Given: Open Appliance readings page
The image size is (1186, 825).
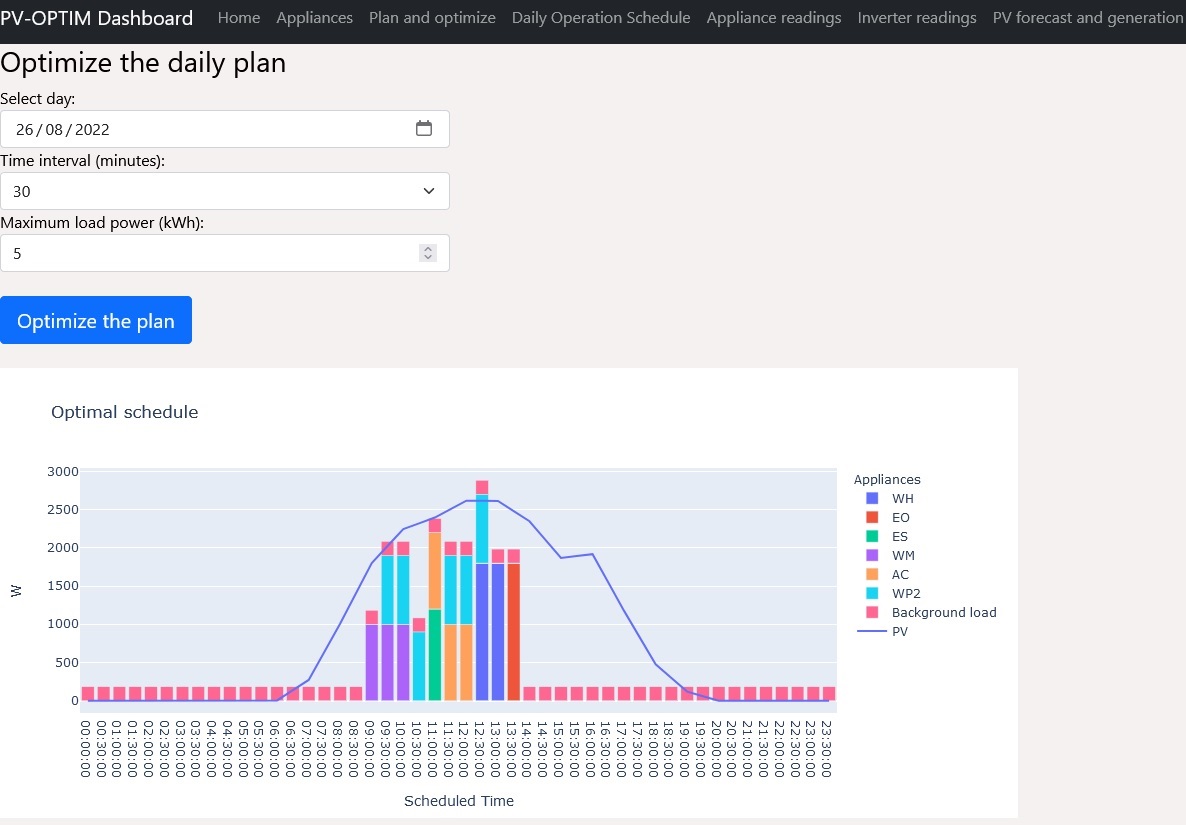Looking at the screenshot, I should [x=773, y=18].
